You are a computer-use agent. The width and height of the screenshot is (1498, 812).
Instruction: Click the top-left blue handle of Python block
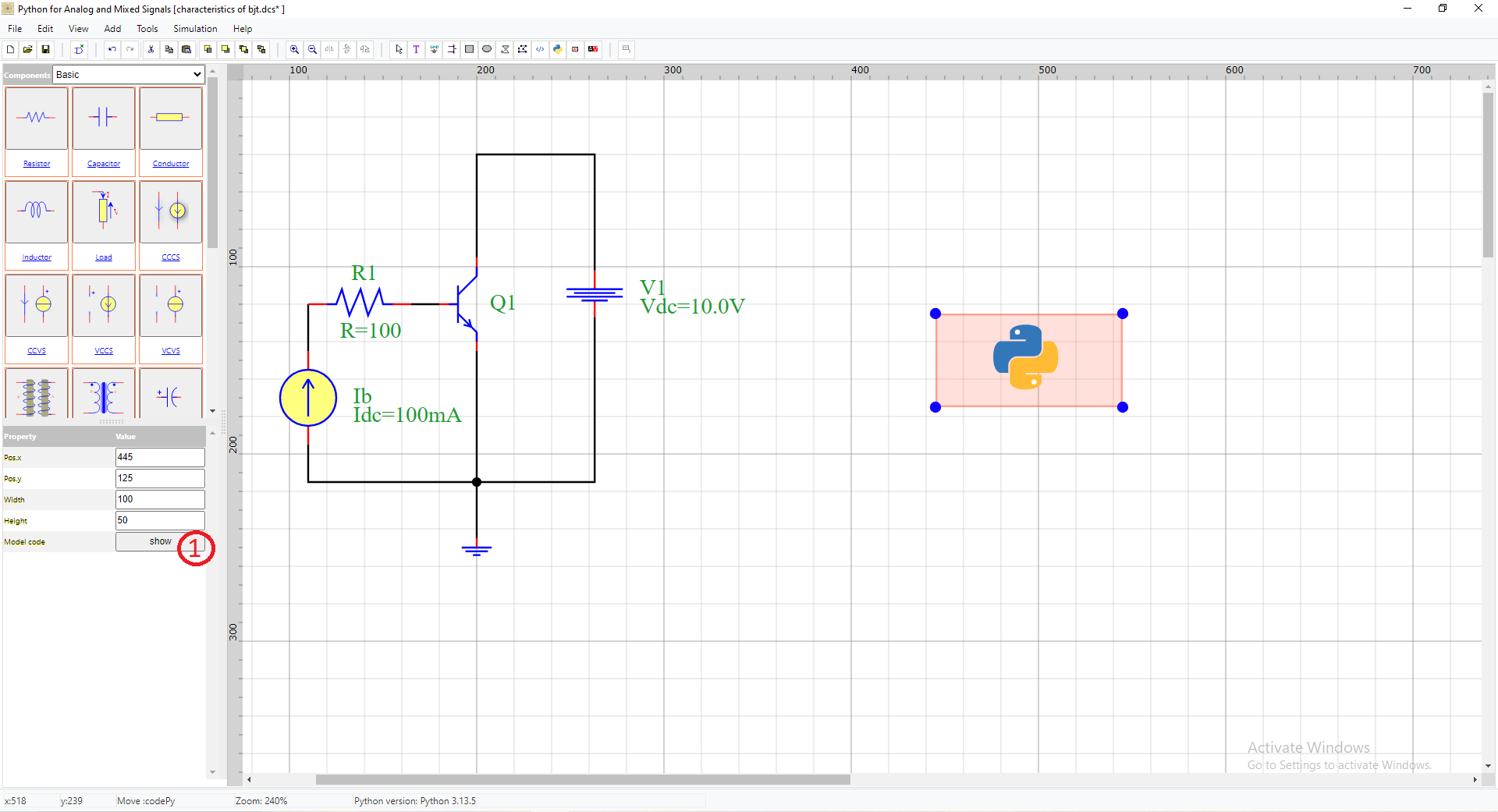coord(935,314)
